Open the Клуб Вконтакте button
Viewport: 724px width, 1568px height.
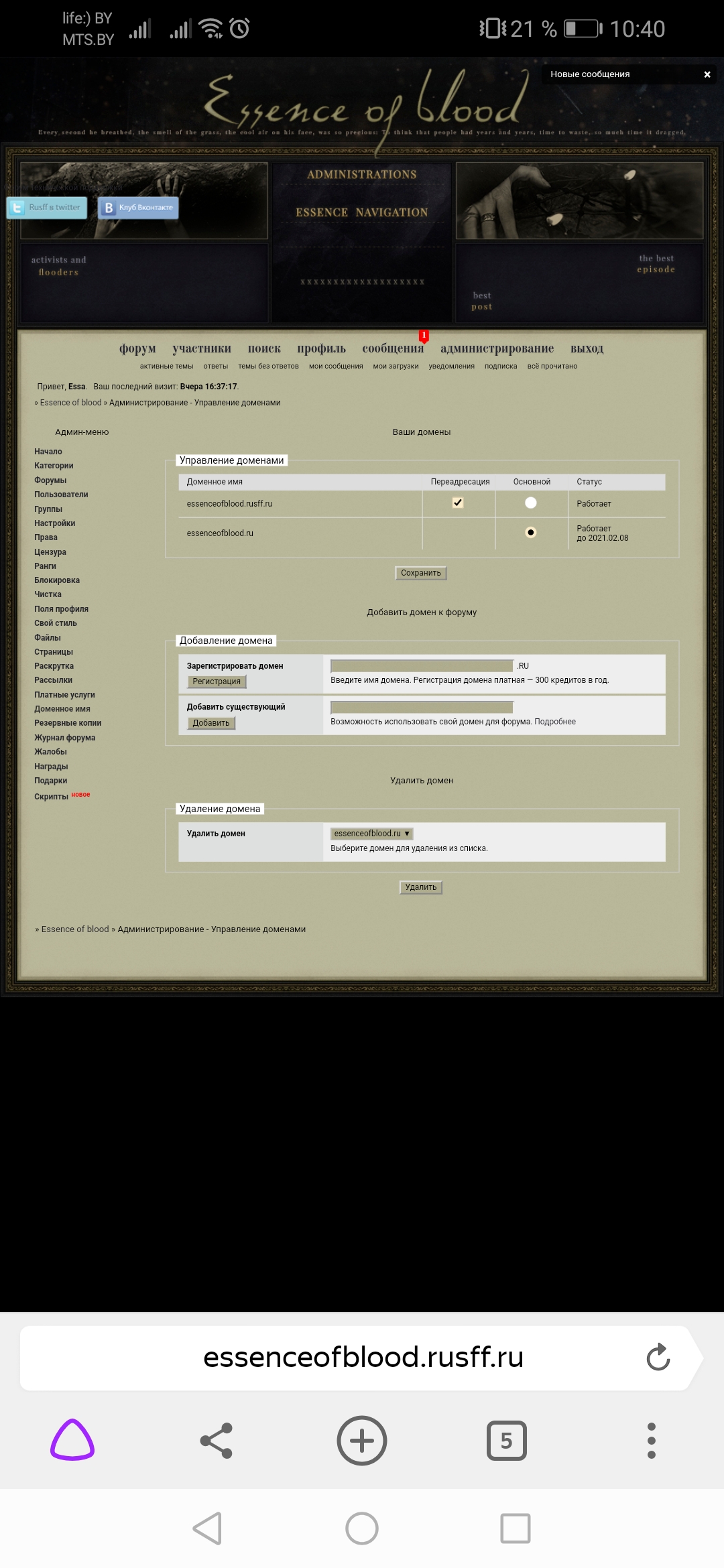tap(138, 208)
